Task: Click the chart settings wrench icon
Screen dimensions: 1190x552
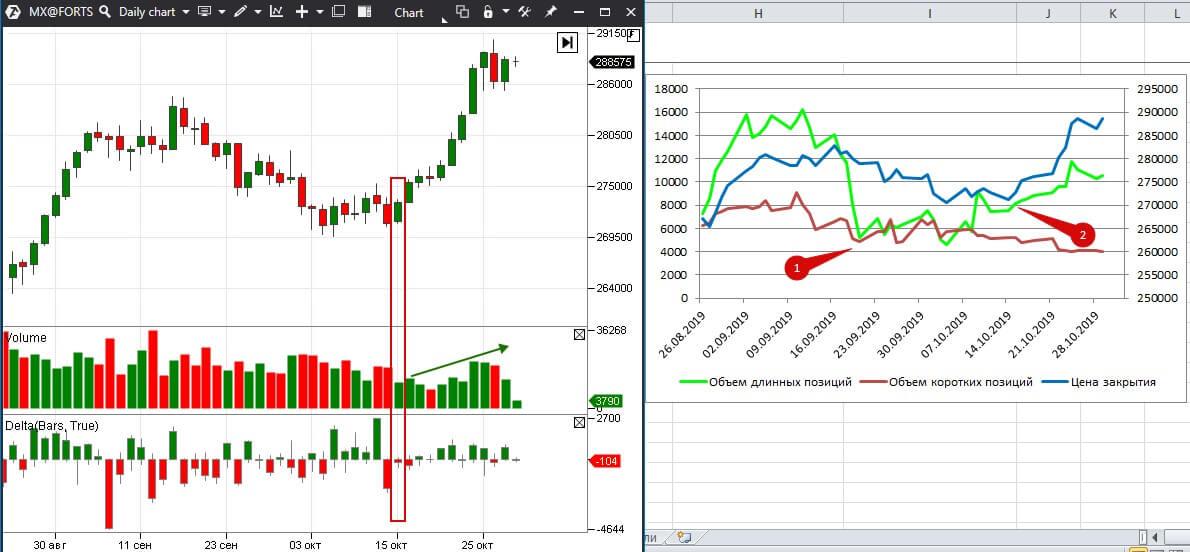Action: (x=523, y=12)
